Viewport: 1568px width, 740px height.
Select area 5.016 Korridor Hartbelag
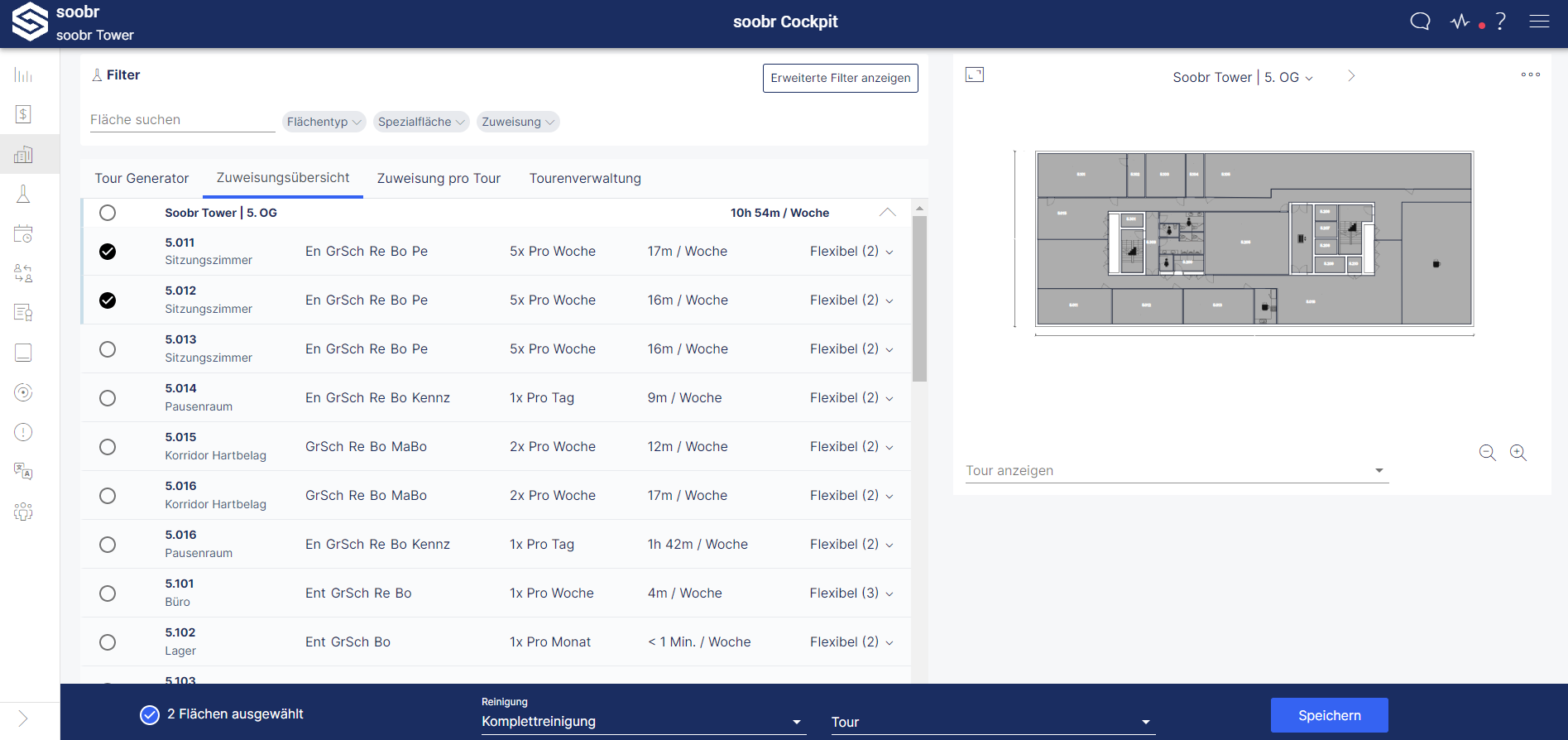(108, 496)
